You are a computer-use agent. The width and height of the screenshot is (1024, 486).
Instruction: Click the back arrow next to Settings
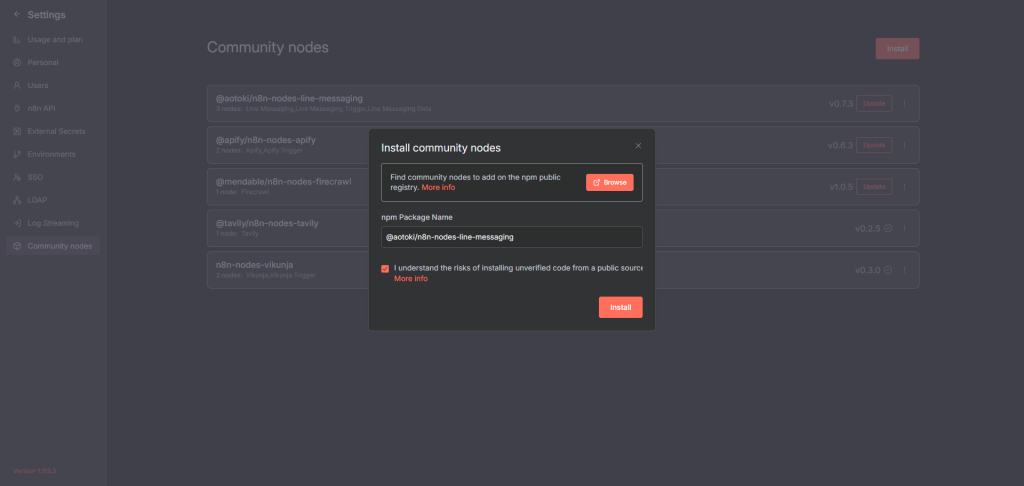coord(16,15)
